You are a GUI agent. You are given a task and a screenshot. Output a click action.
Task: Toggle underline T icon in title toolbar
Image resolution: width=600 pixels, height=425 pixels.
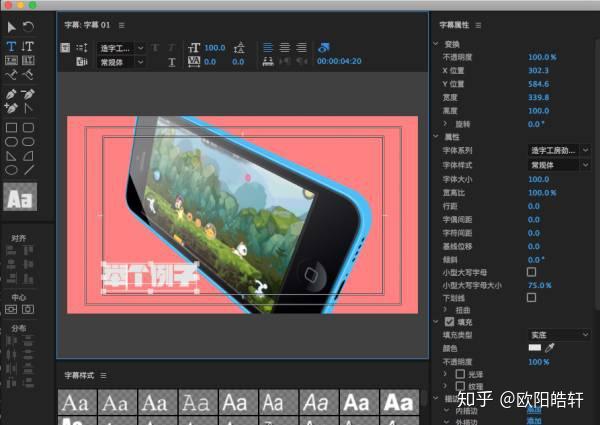(x=172, y=62)
